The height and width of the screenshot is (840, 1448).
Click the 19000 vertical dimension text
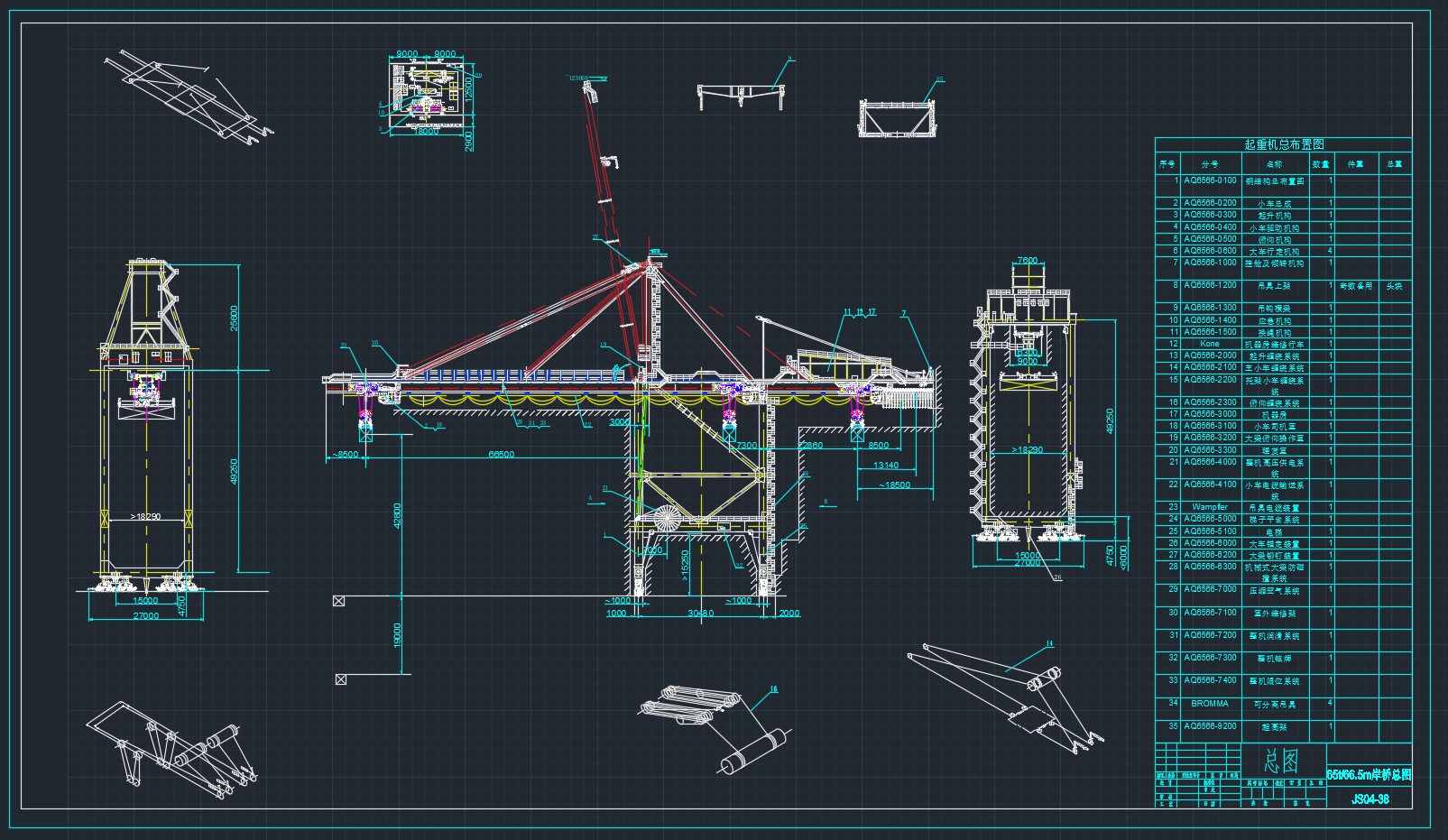[398, 634]
